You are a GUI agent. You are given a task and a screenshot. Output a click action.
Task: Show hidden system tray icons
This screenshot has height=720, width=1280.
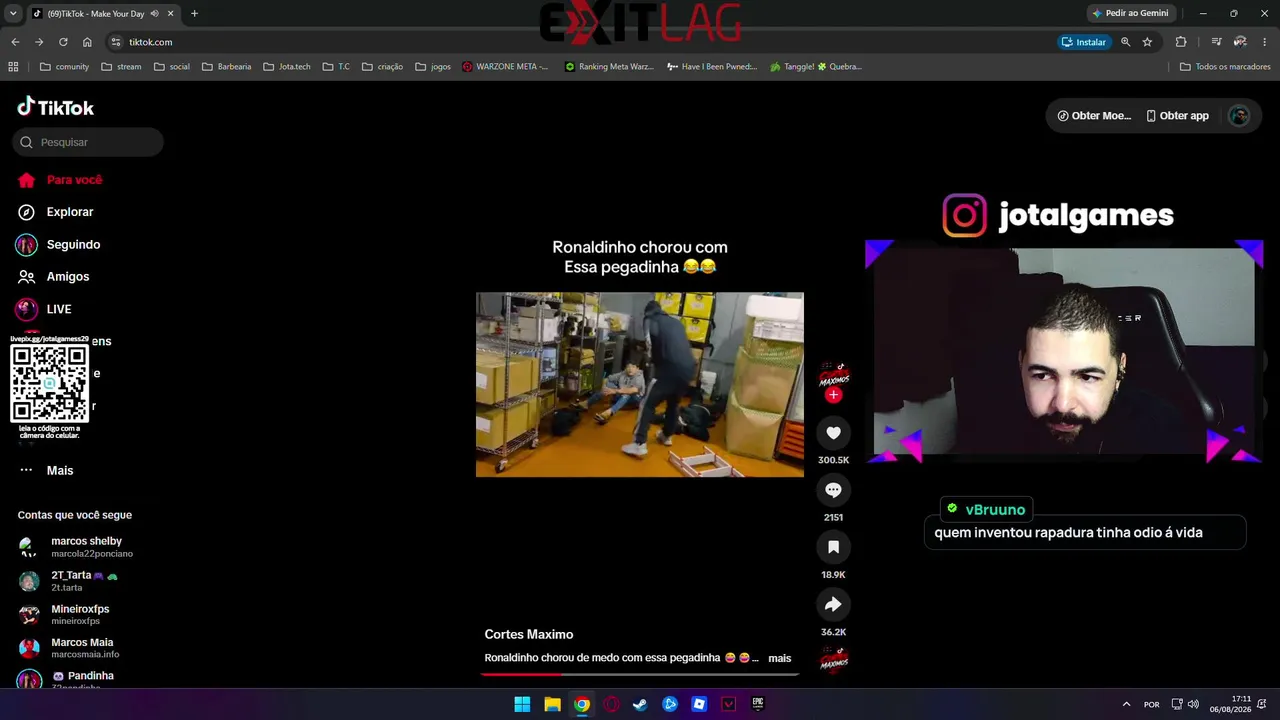tap(1126, 704)
